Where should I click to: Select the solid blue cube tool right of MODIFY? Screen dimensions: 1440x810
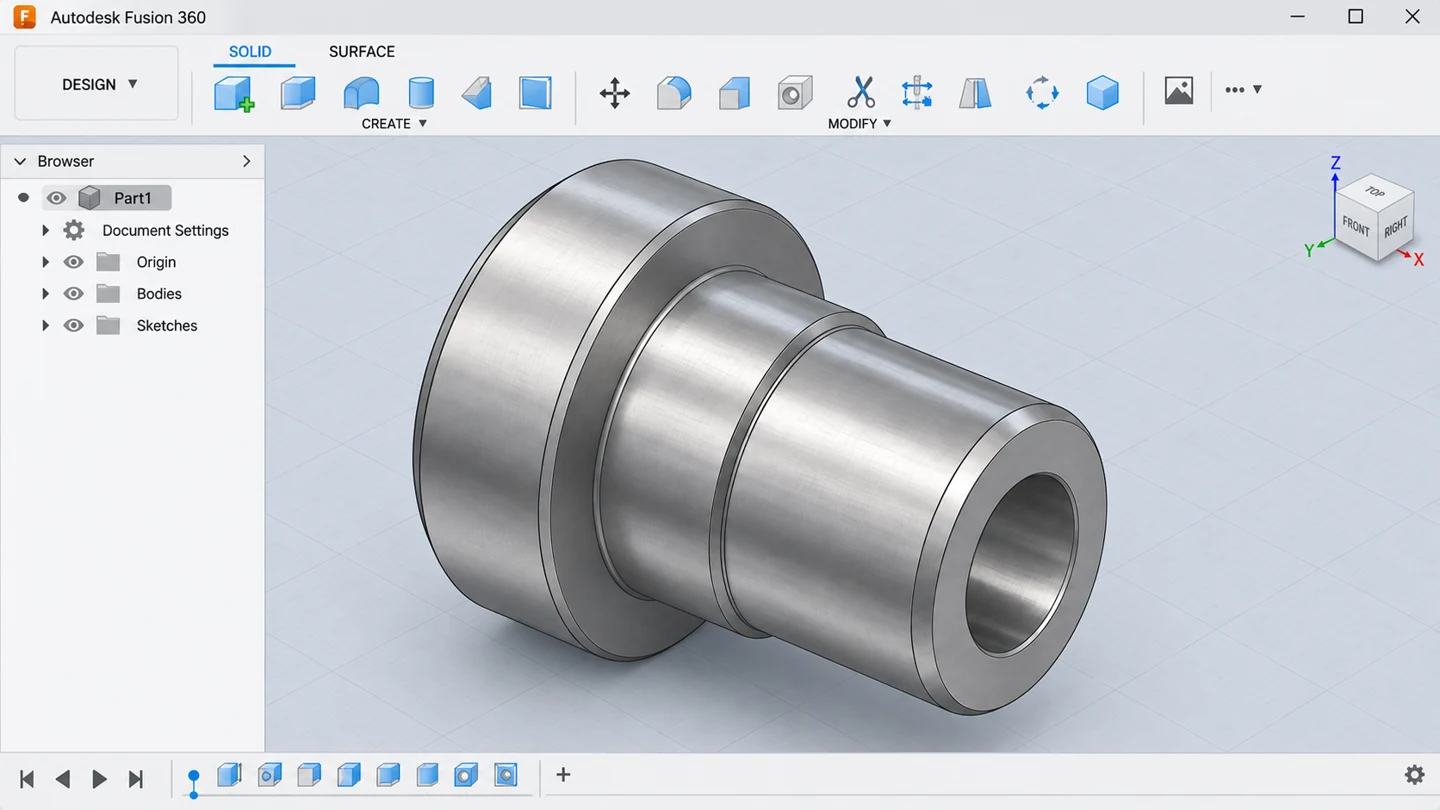[x=1102, y=93]
